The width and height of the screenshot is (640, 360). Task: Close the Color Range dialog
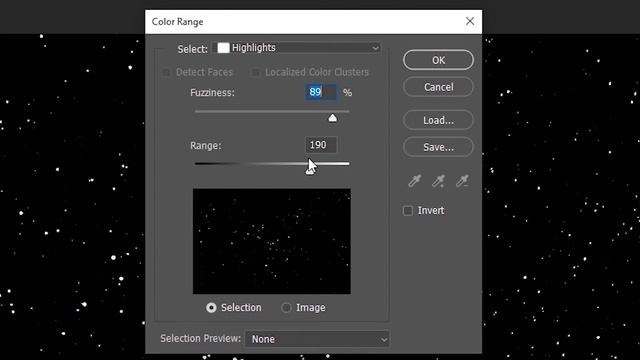tap(470, 21)
